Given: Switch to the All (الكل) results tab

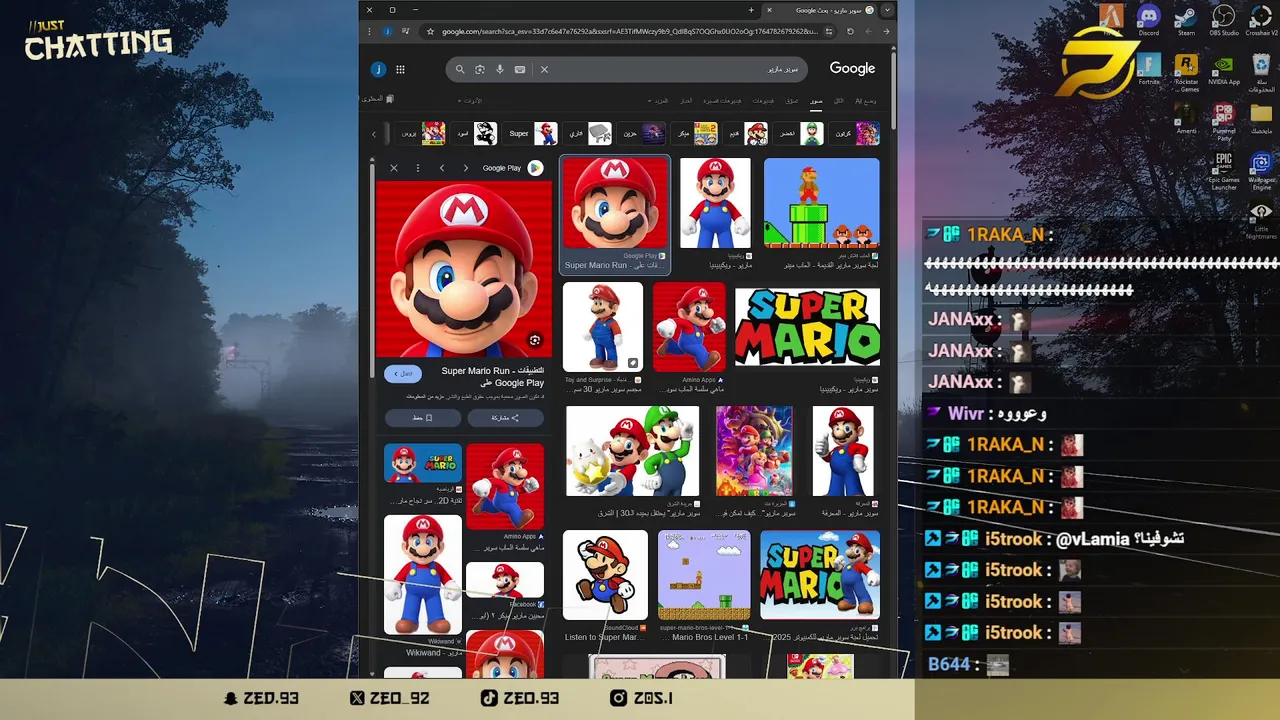Looking at the screenshot, I should tap(839, 101).
